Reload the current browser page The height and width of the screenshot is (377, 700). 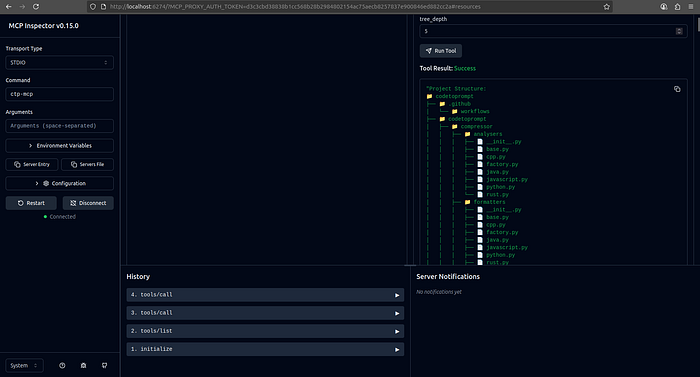(36, 7)
